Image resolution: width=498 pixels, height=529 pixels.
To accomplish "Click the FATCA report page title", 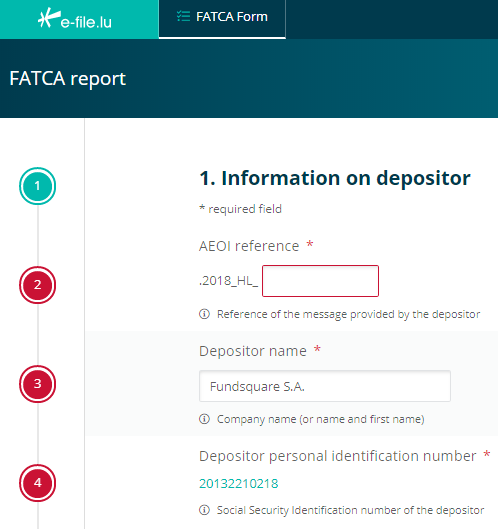I will tap(67, 79).
